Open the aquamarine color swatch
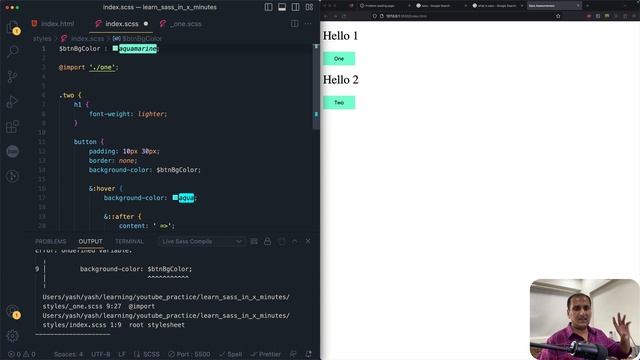 click(115, 48)
